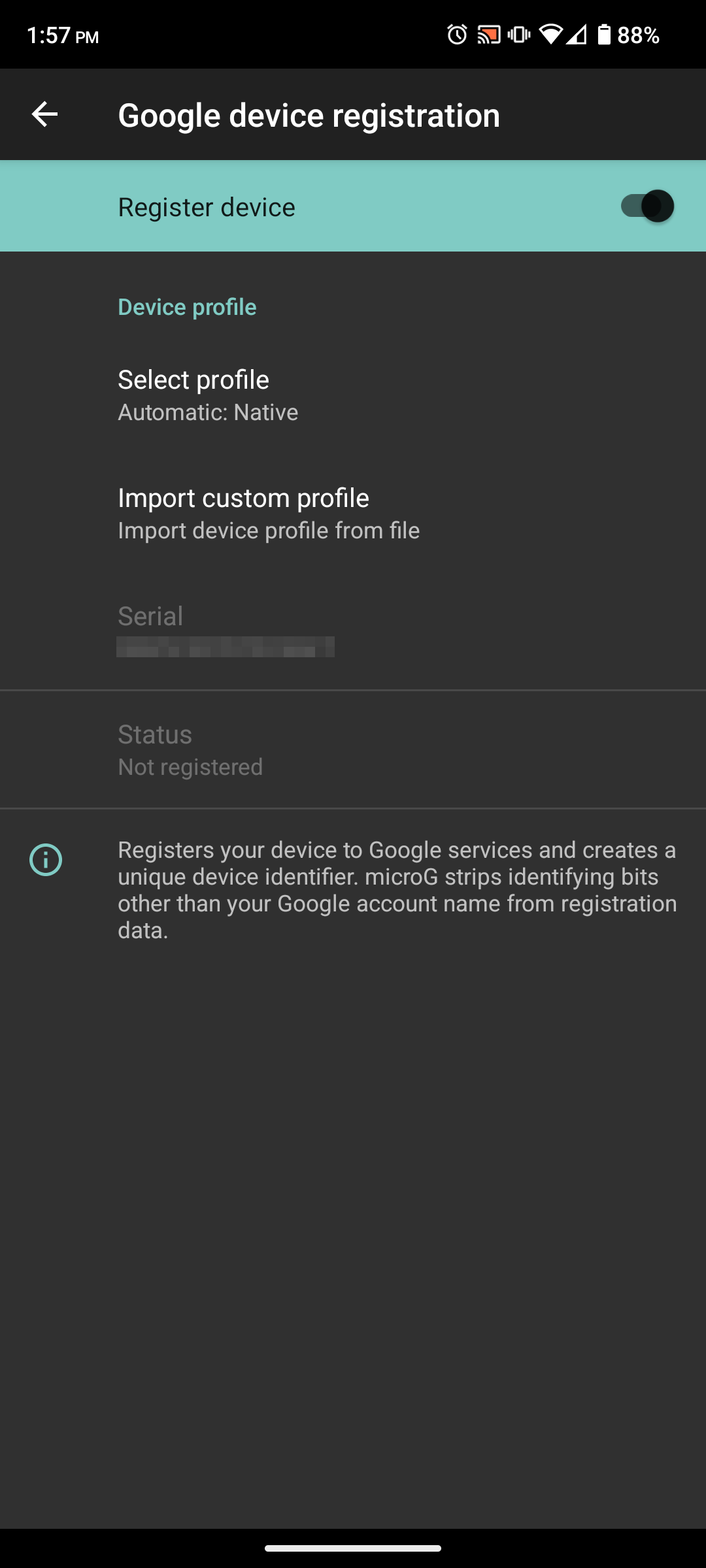Click the back arrow to exit registration settings

coord(44,114)
